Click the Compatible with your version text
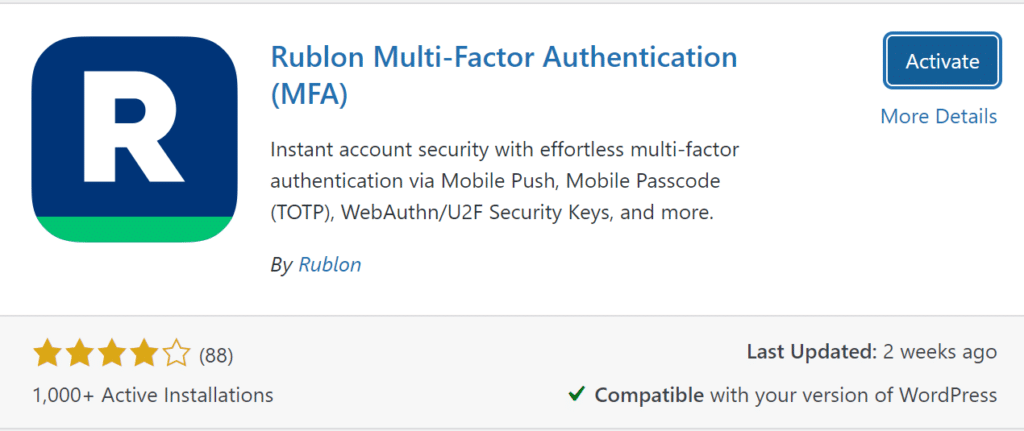Screen dimensions: 1024x431 pos(795,395)
